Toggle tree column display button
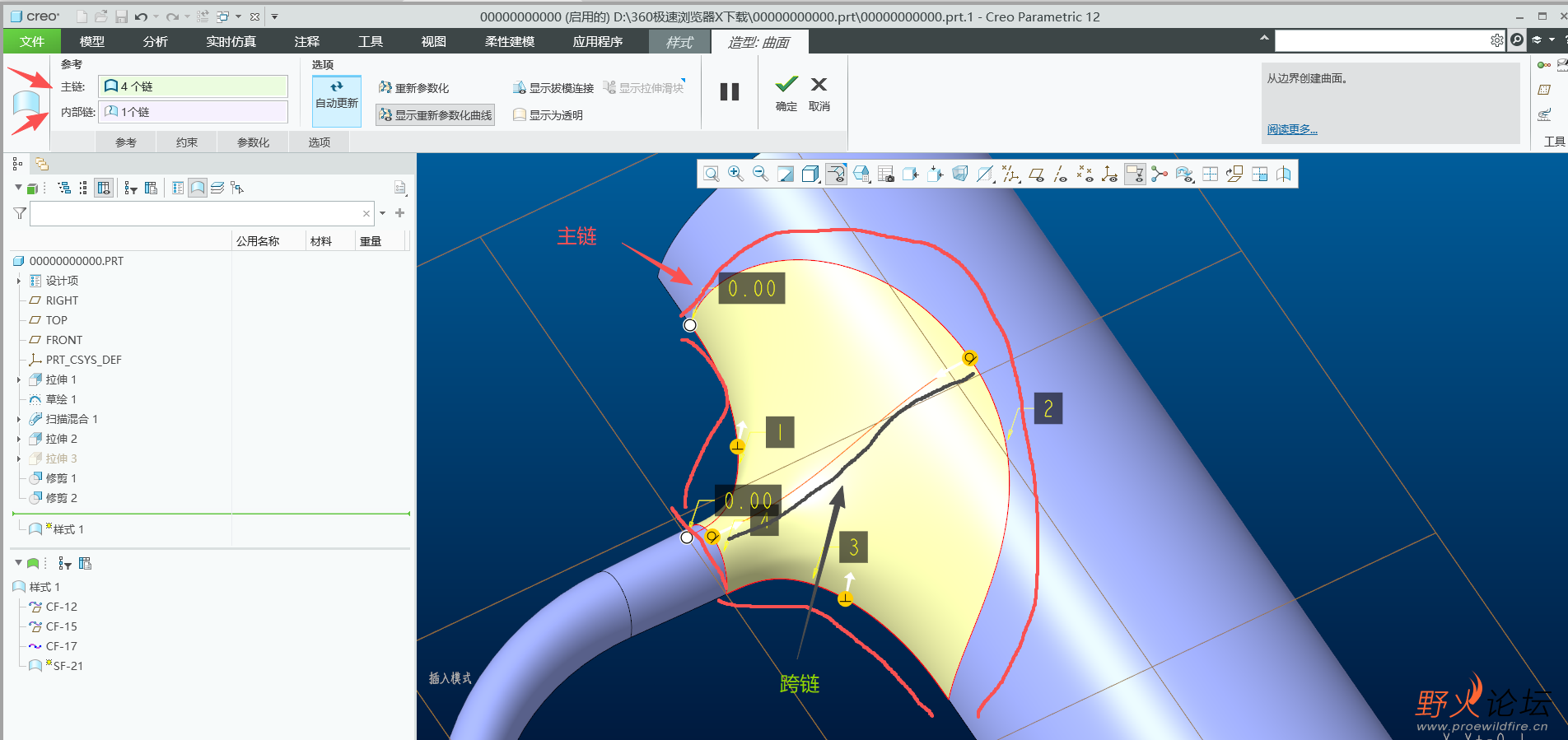 (x=104, y=188)
